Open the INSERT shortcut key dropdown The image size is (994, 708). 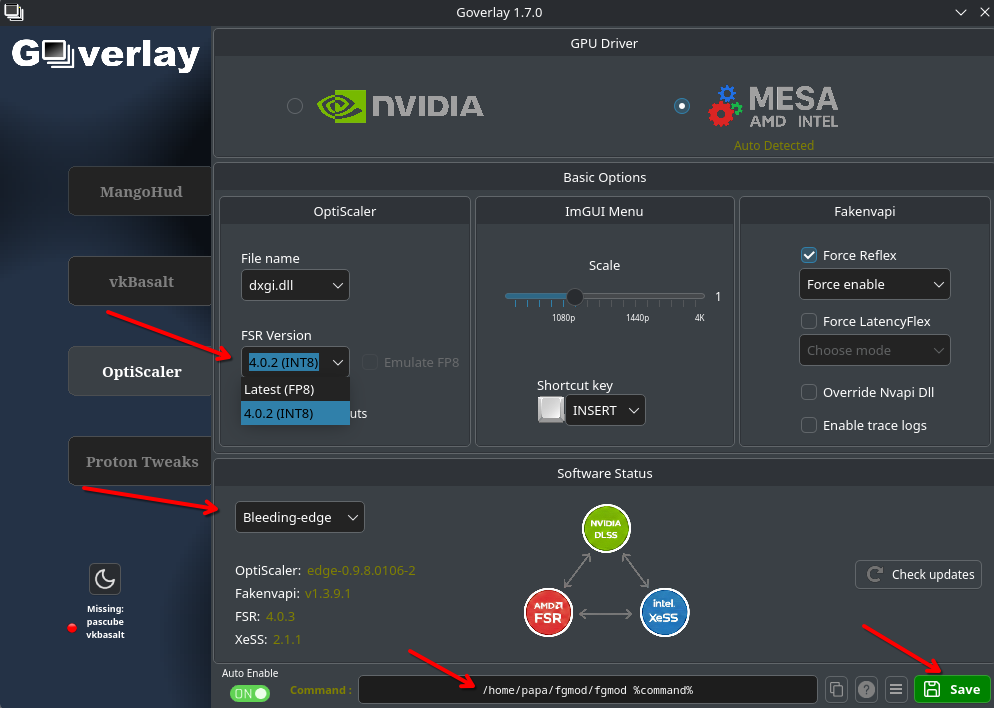[x=605, y=411]
